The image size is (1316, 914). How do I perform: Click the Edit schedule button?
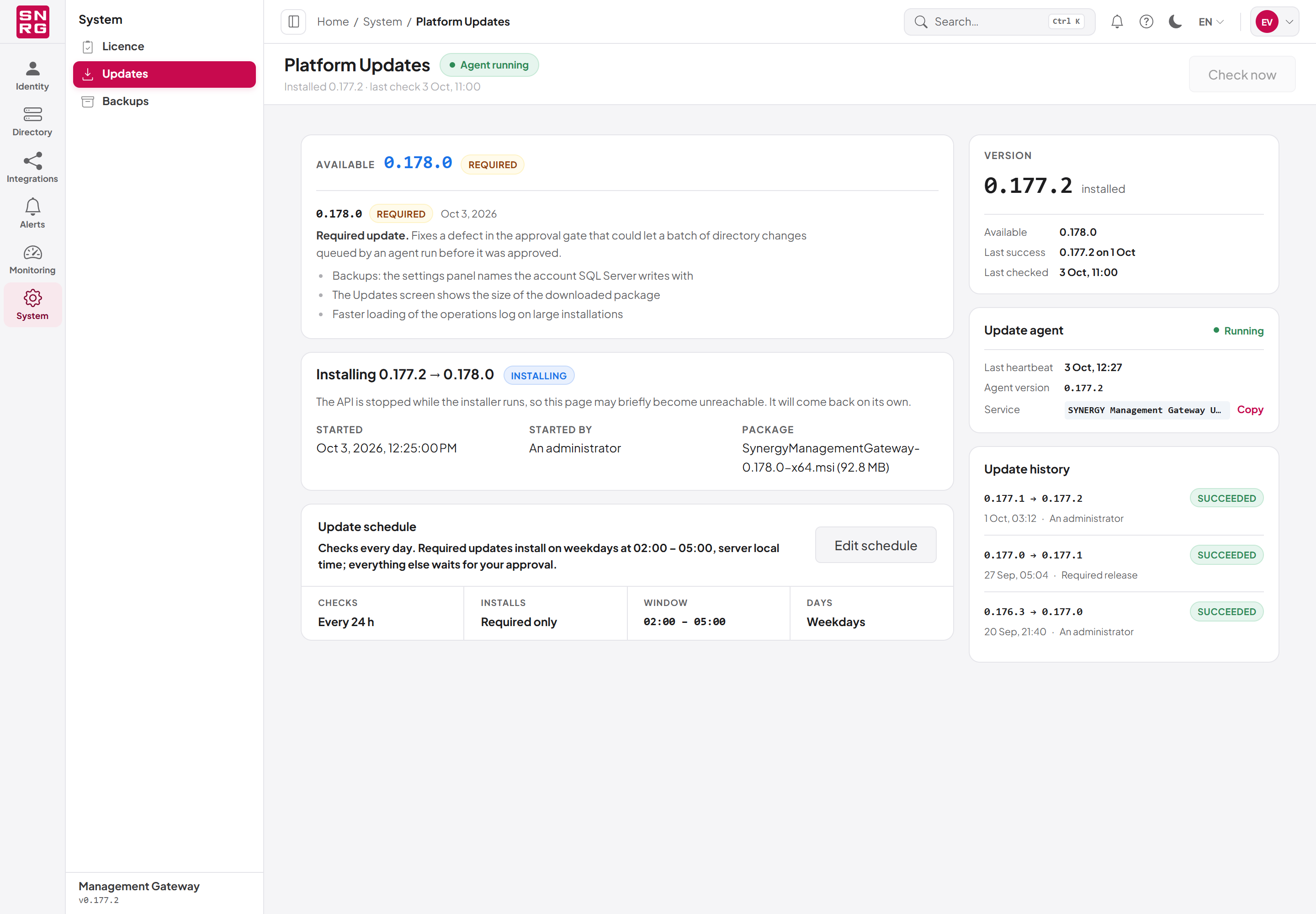point(875,545)
